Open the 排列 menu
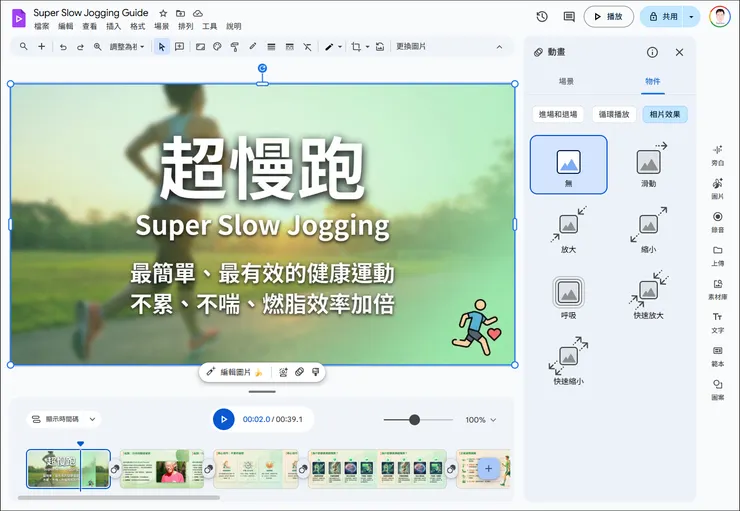Image resolution: width=740 pixels, height=511 pixels. [x=185, y=26]
